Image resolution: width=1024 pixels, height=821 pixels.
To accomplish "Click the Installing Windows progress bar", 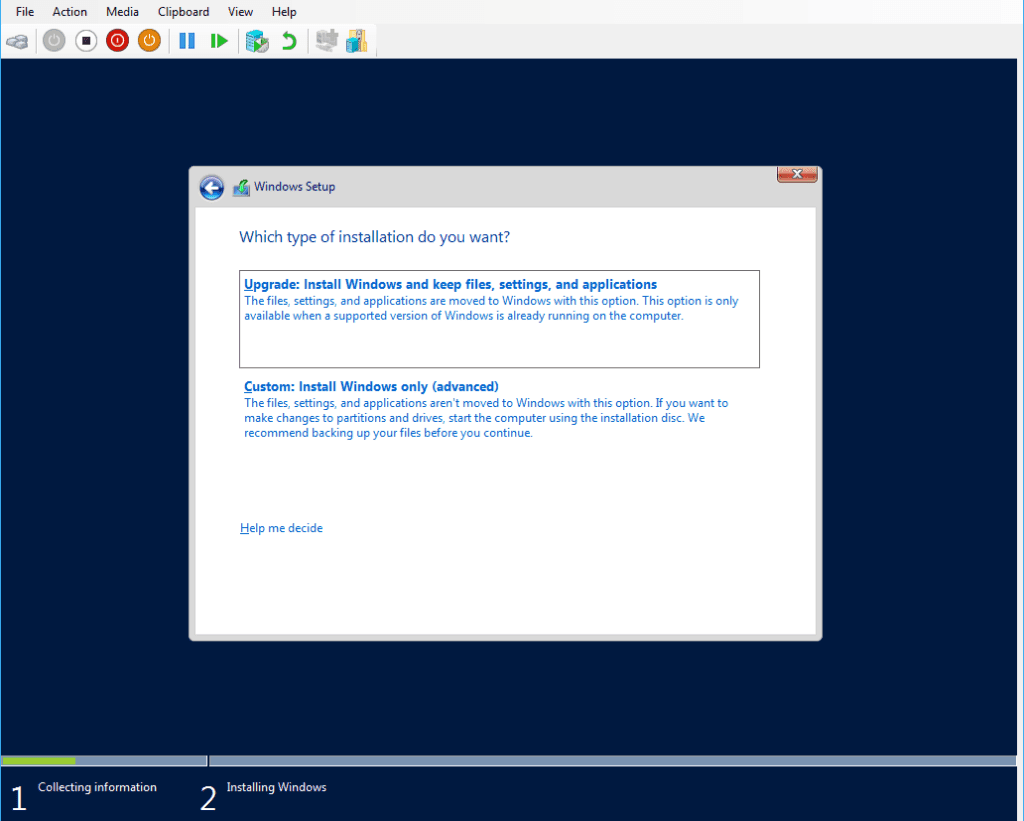I will (613, 761).
